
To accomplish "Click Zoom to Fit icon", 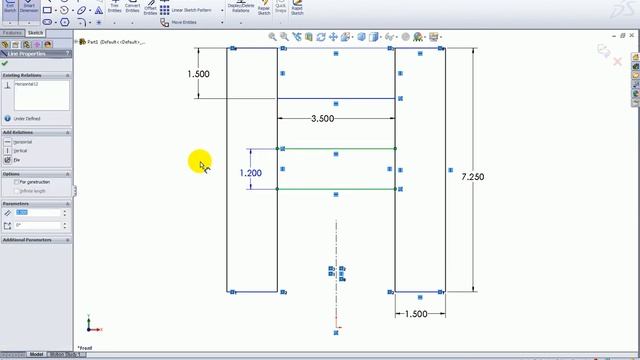I will pos(272,37).
